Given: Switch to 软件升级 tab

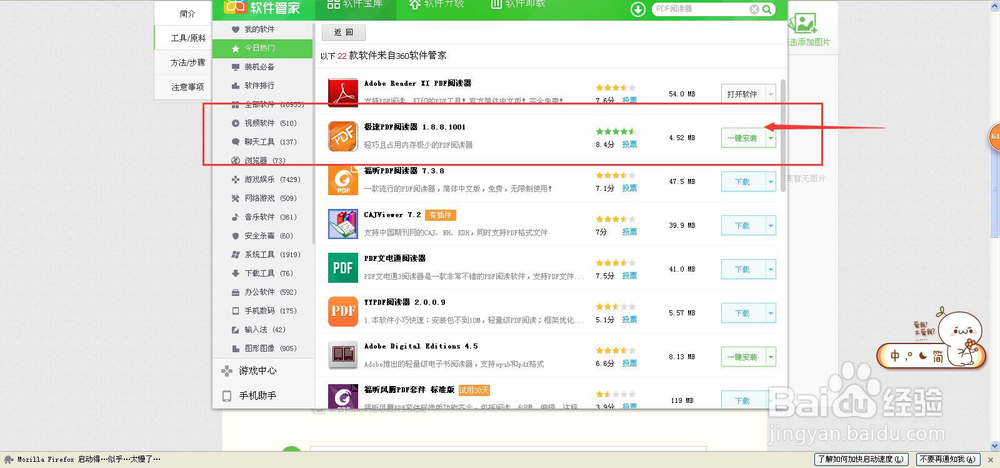Looking at the screenshot, I should (x=436, y=5).
